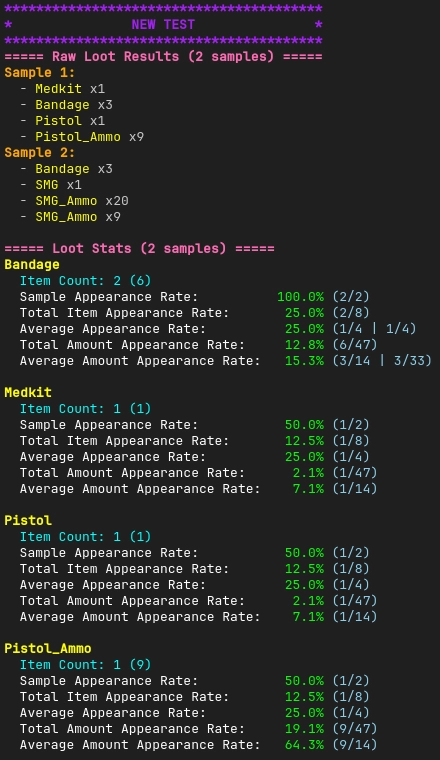
Task: Click the "100.0%" sample appearance value
Action: (x=300, y=296)
